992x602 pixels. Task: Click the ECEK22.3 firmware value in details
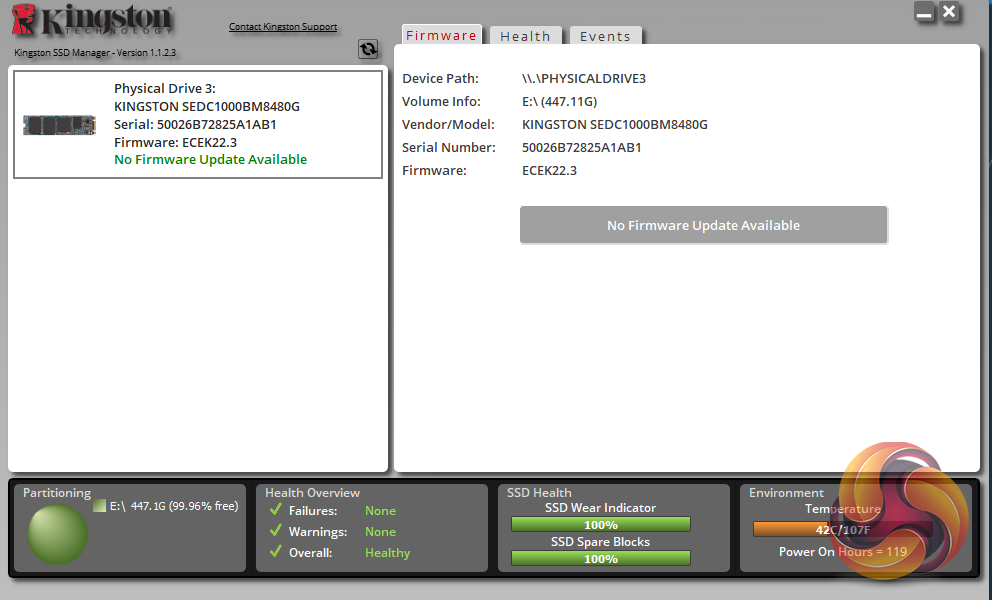[x=549, y=170]
